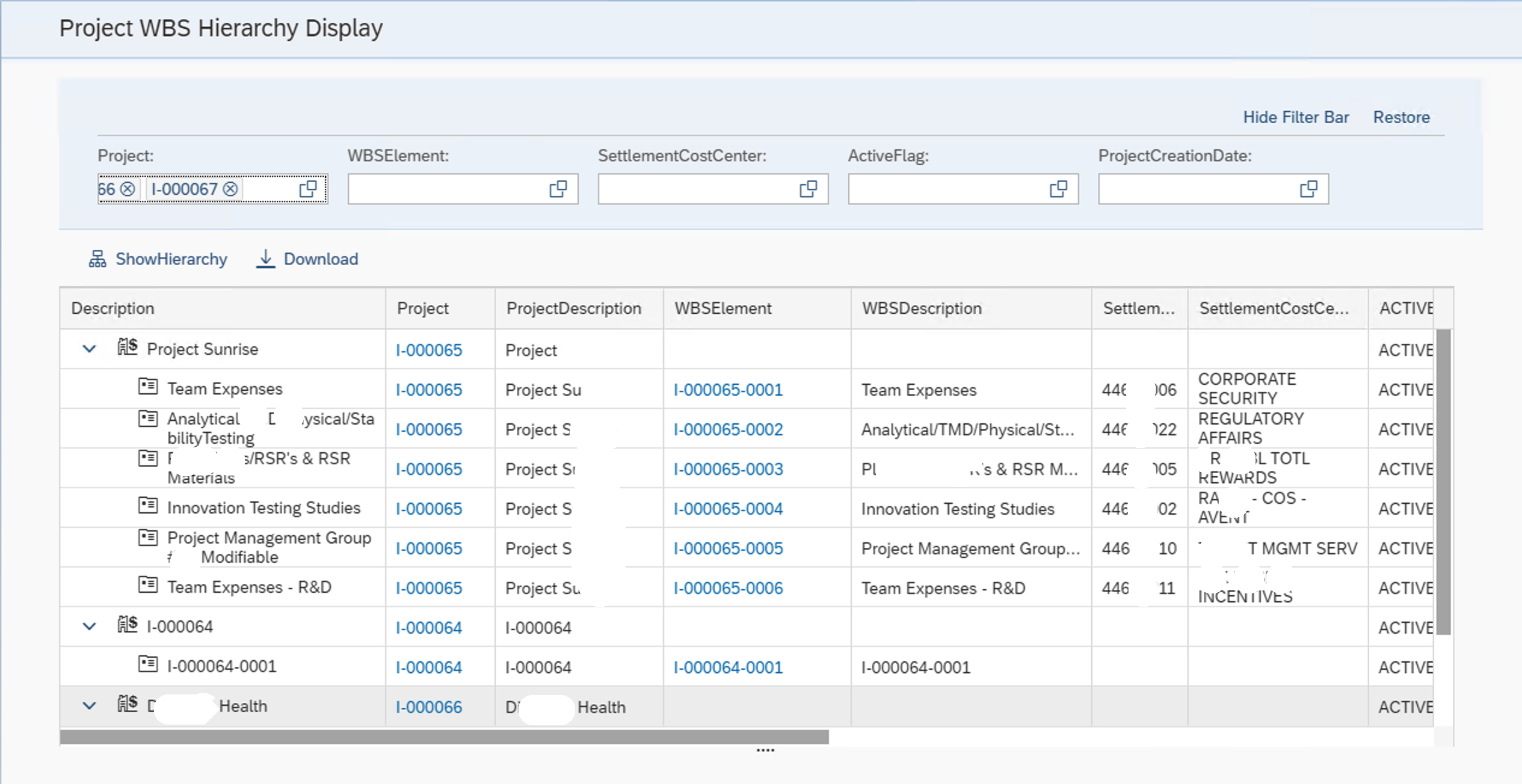
Task: Collapse the I-000064 tree node
Action: click(x=89, y=626)
